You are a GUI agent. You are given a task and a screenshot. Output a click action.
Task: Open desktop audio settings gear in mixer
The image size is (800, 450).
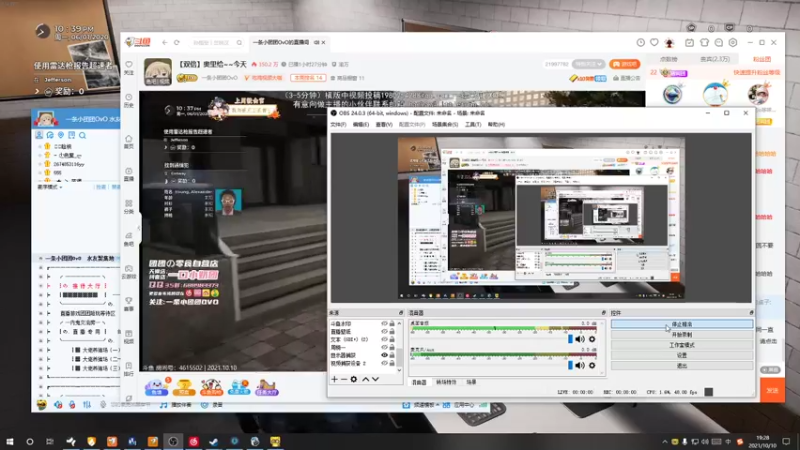(x=592, y=339)
